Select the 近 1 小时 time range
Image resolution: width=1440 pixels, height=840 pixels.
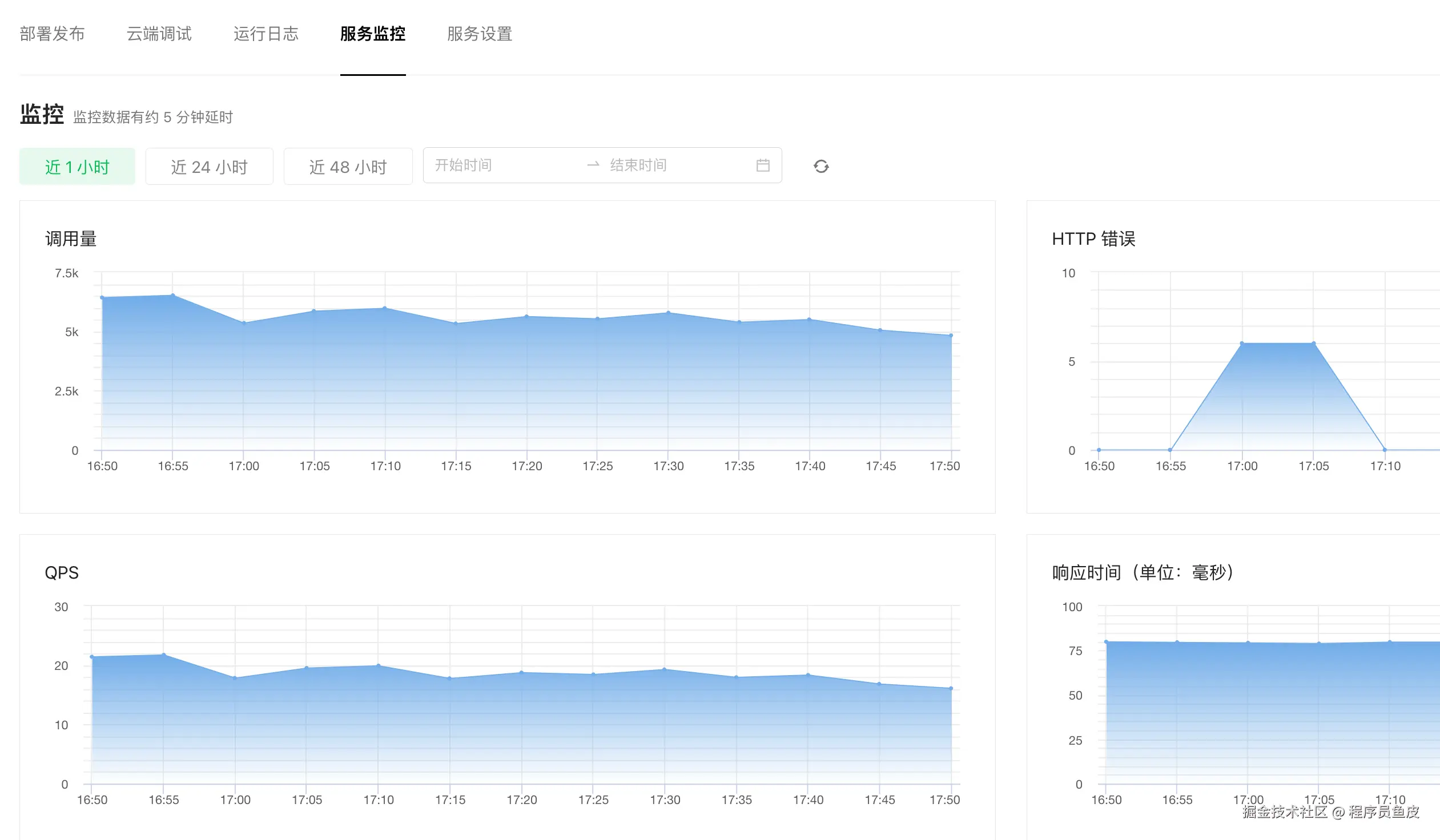tap(77, 167)
